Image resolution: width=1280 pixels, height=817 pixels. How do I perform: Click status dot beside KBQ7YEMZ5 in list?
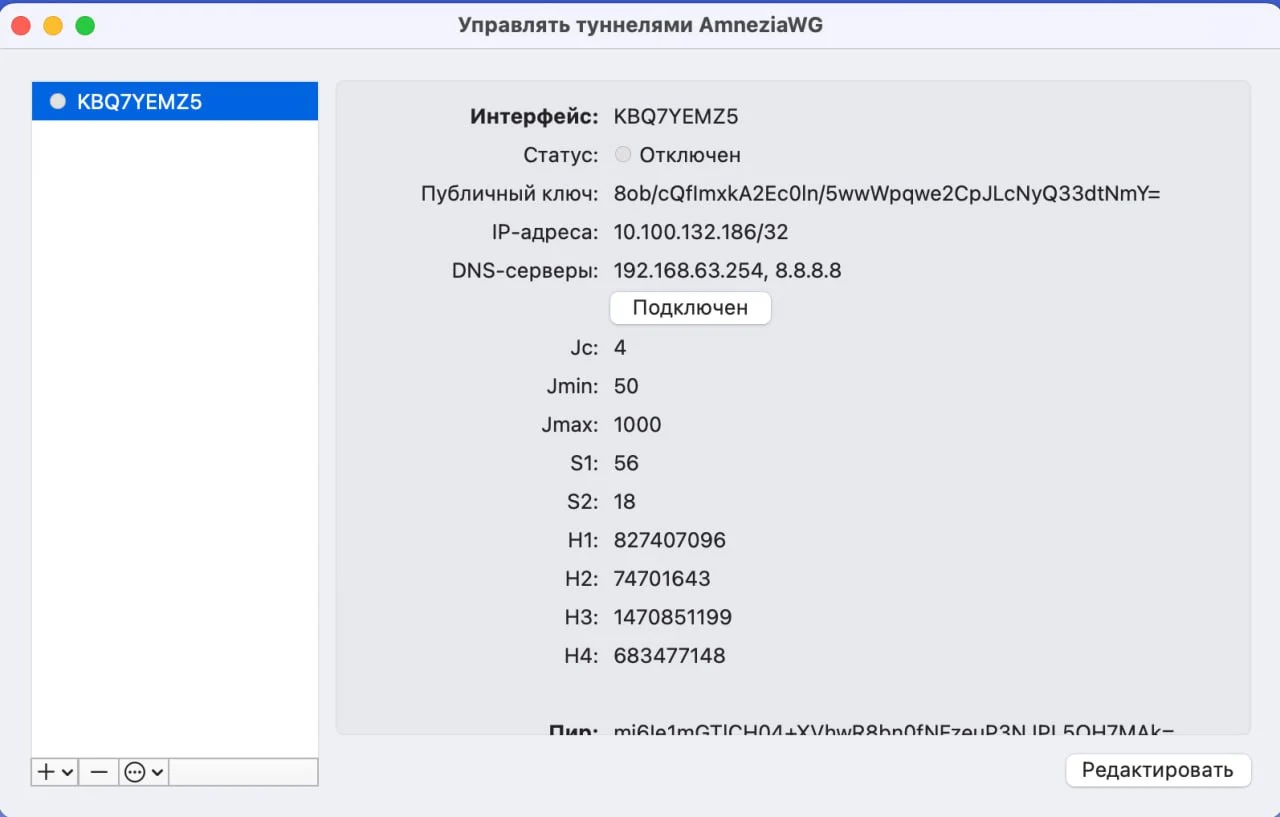point(58,101)
